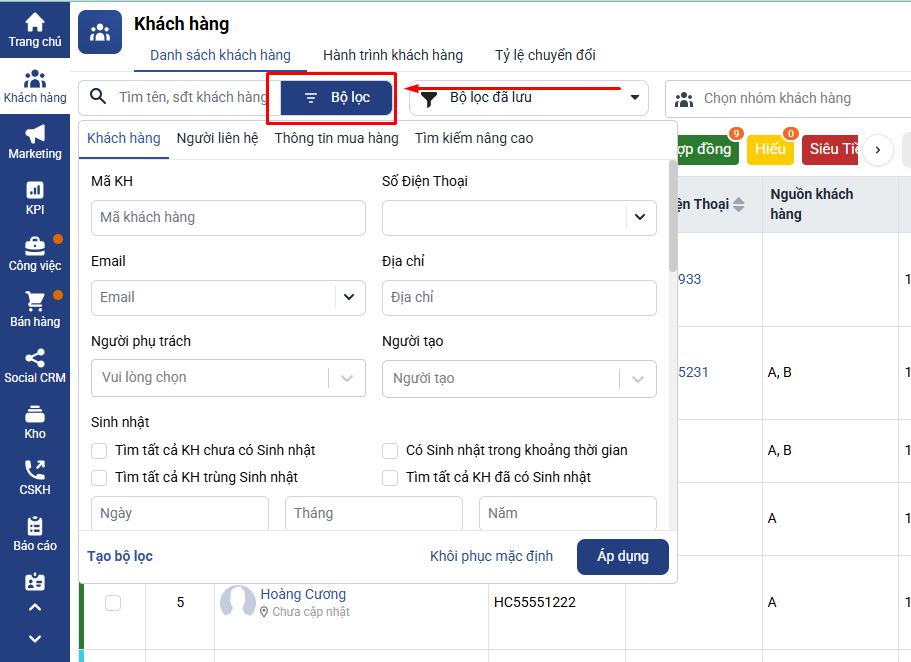Screen dimensions: 911x662
Task: Open 'Hành trình khách hàng' tab
Action: click(x=392, y=55)
